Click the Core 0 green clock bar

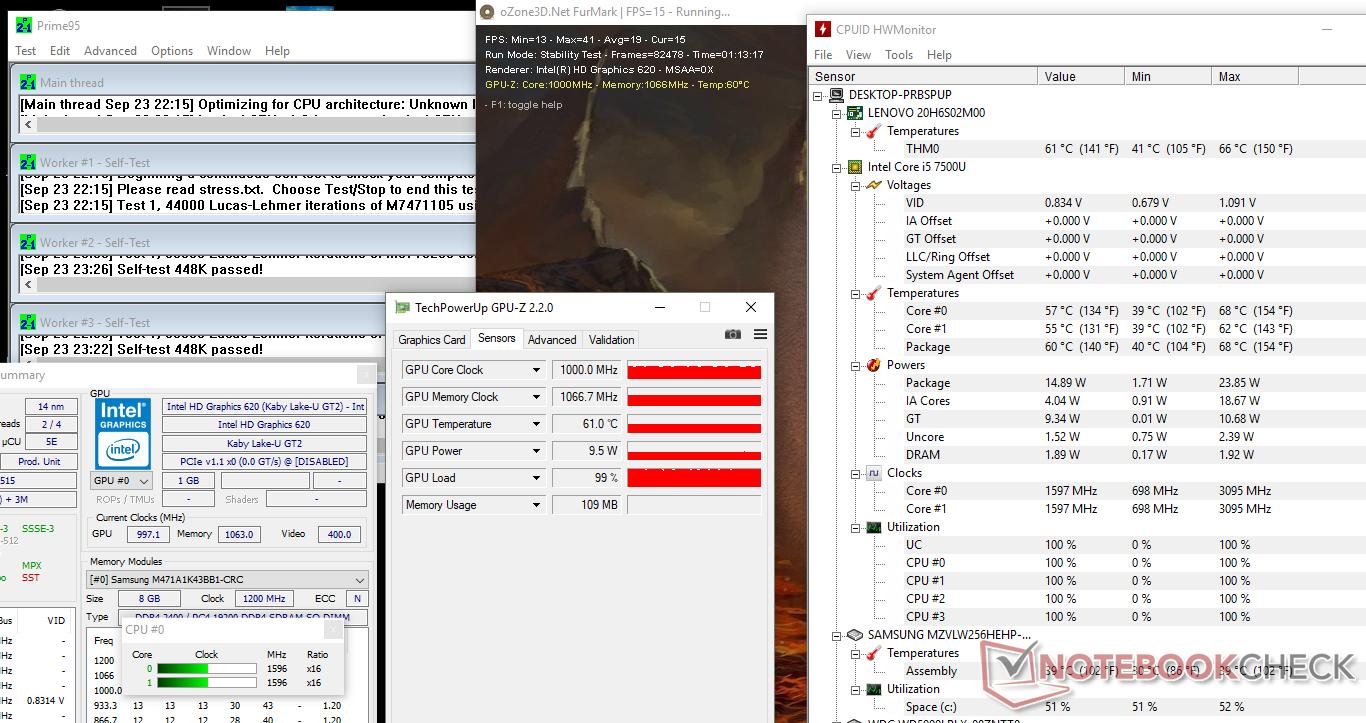click(206, 669)
